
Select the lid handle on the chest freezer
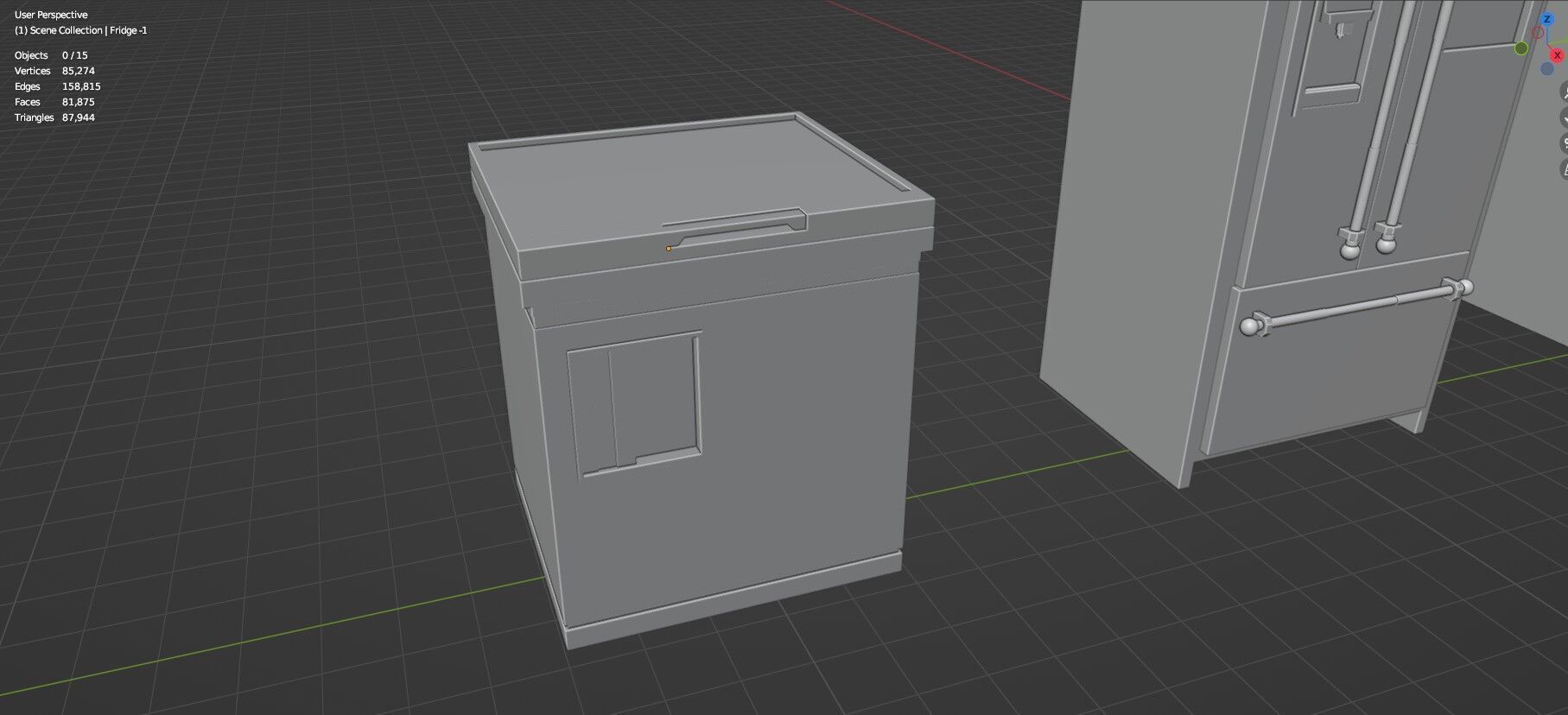[x=735, y=228]
